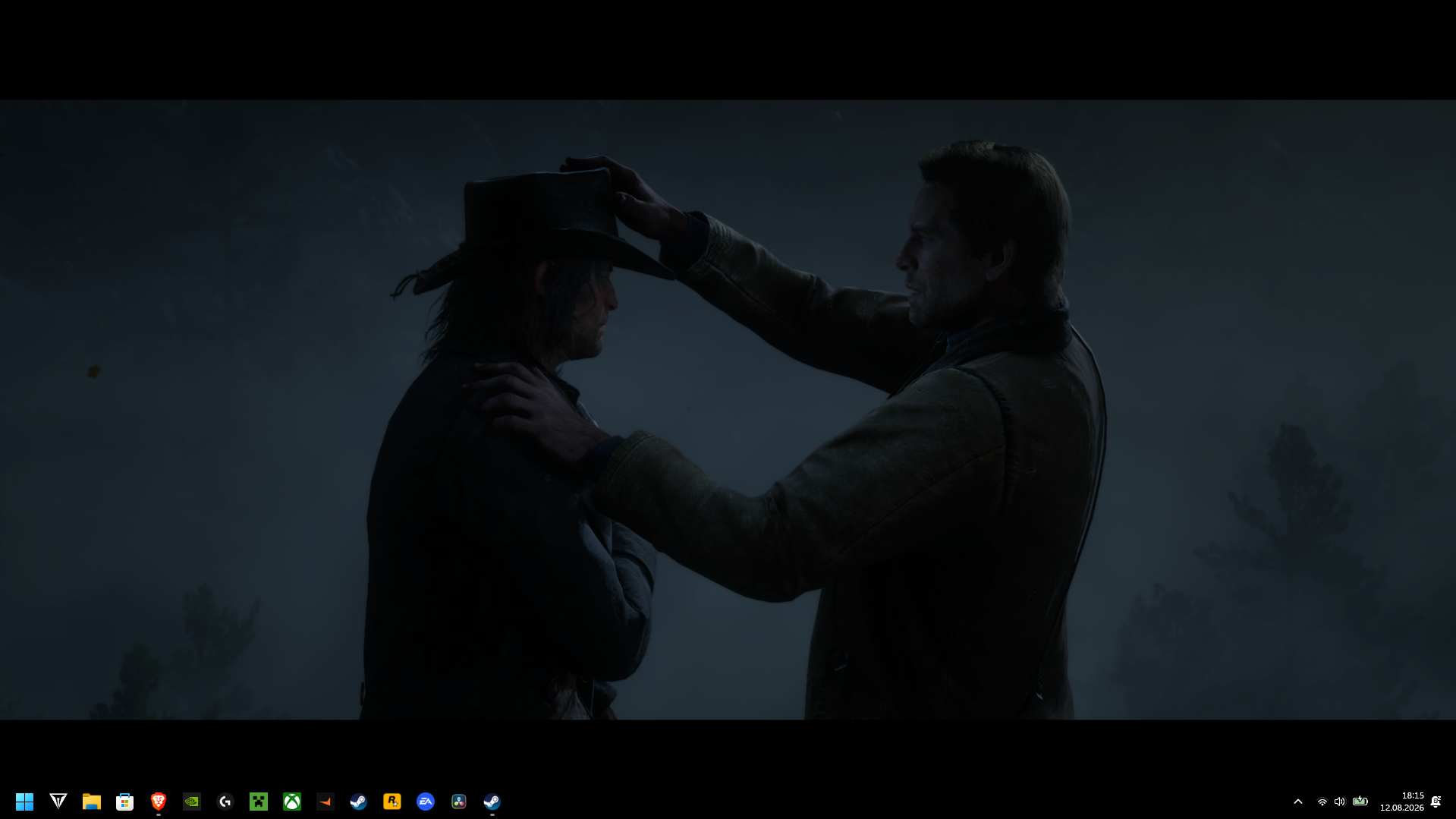This screenshot has width=1456, height=819.
Task: Open the Wi-Fi network settings
Action: pos(1322,802)
